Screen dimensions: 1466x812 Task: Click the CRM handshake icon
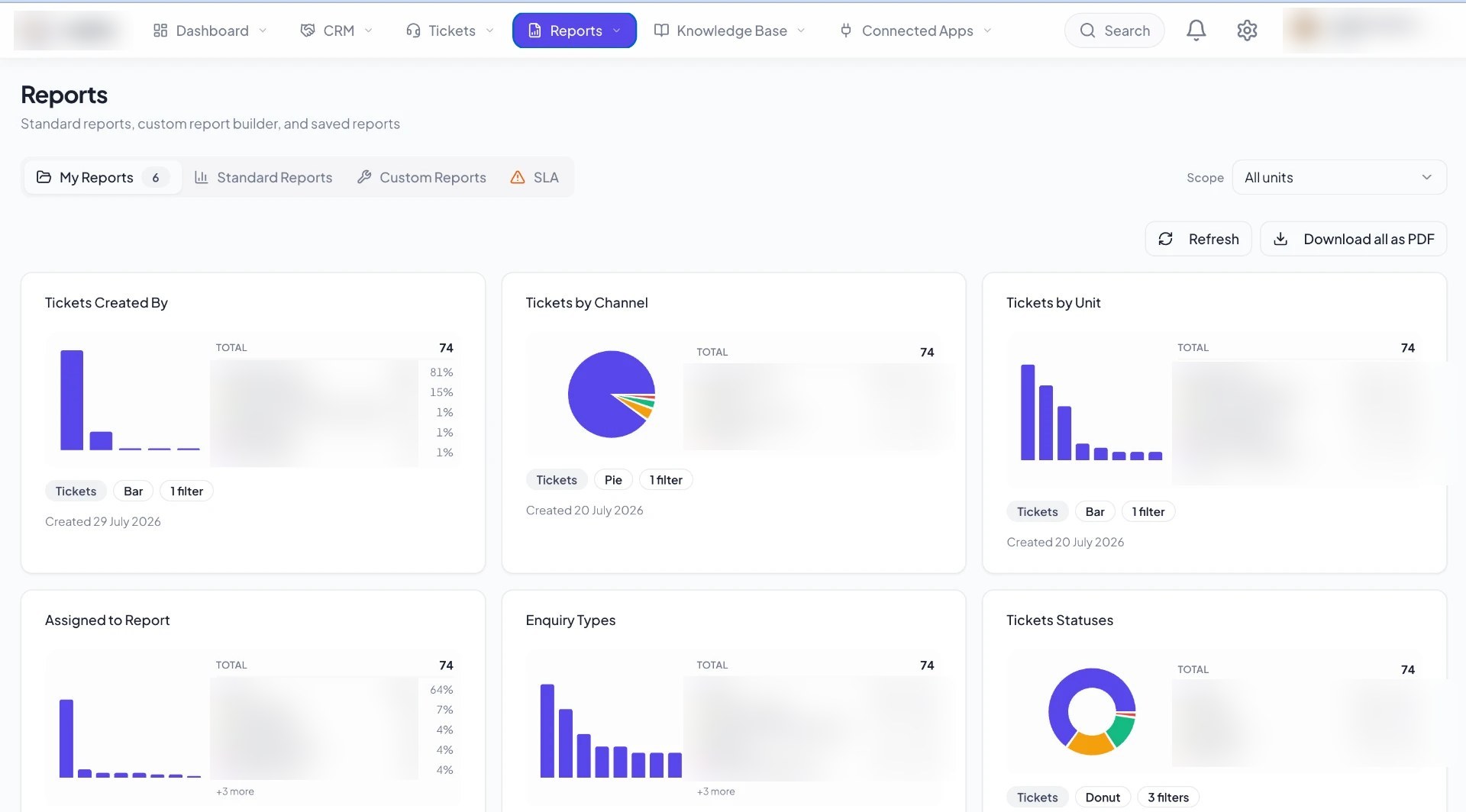(308, 31)
